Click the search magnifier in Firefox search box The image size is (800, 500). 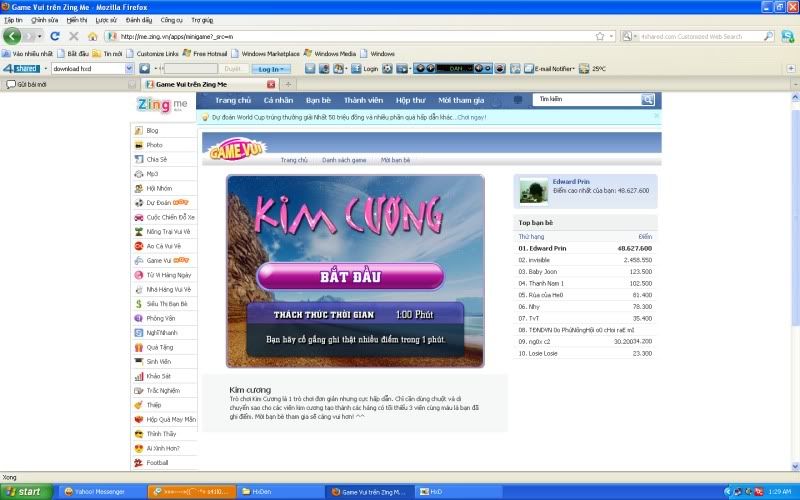click(768, 36)
